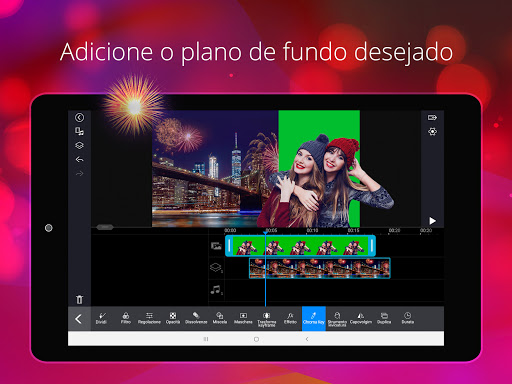Select the Maschera mask tool
Viewport: 512px width, 384px height.
pos(243,318)
